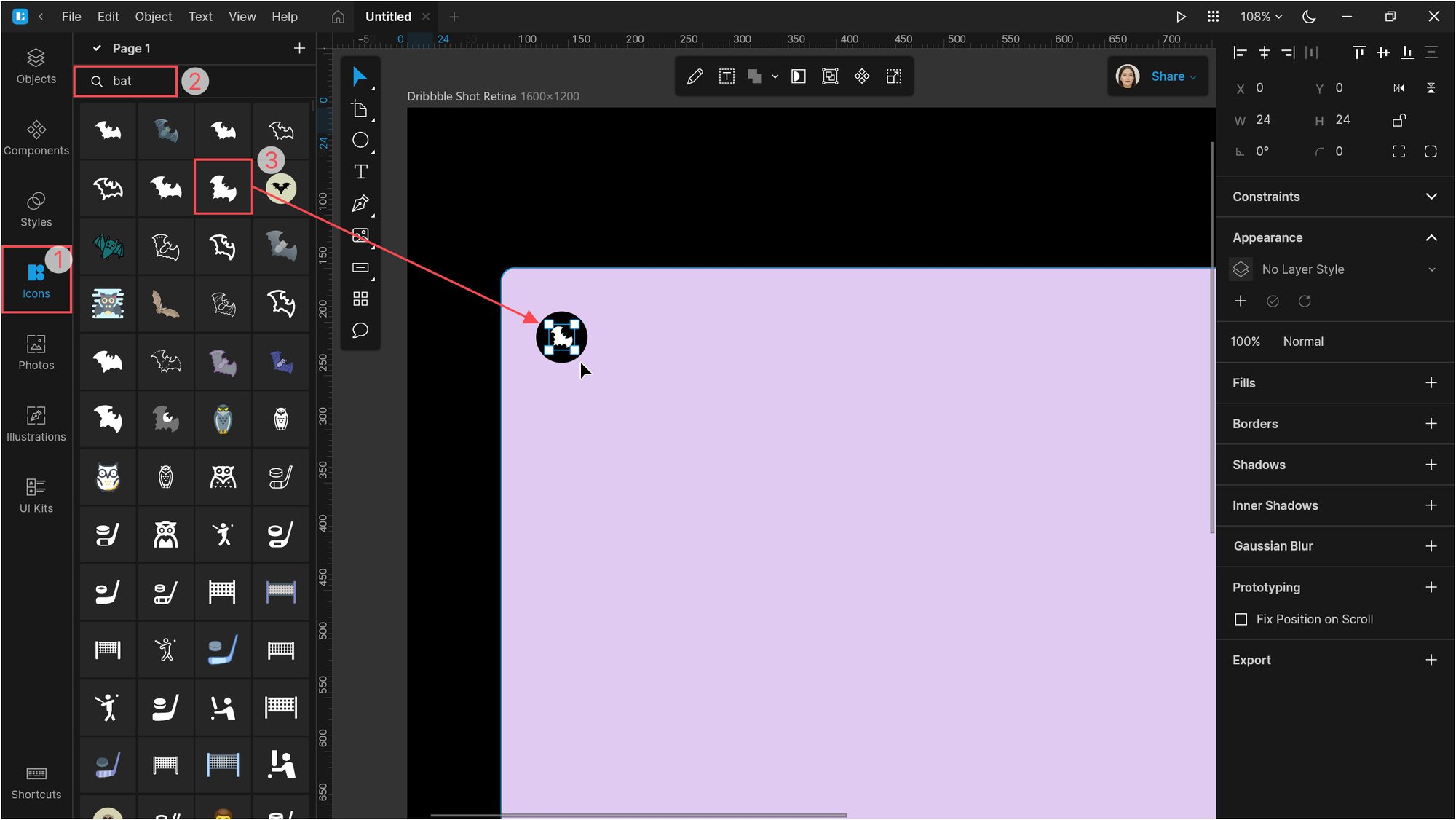
Task: Click the Comment tool icon
Action: tap(361, 330)
